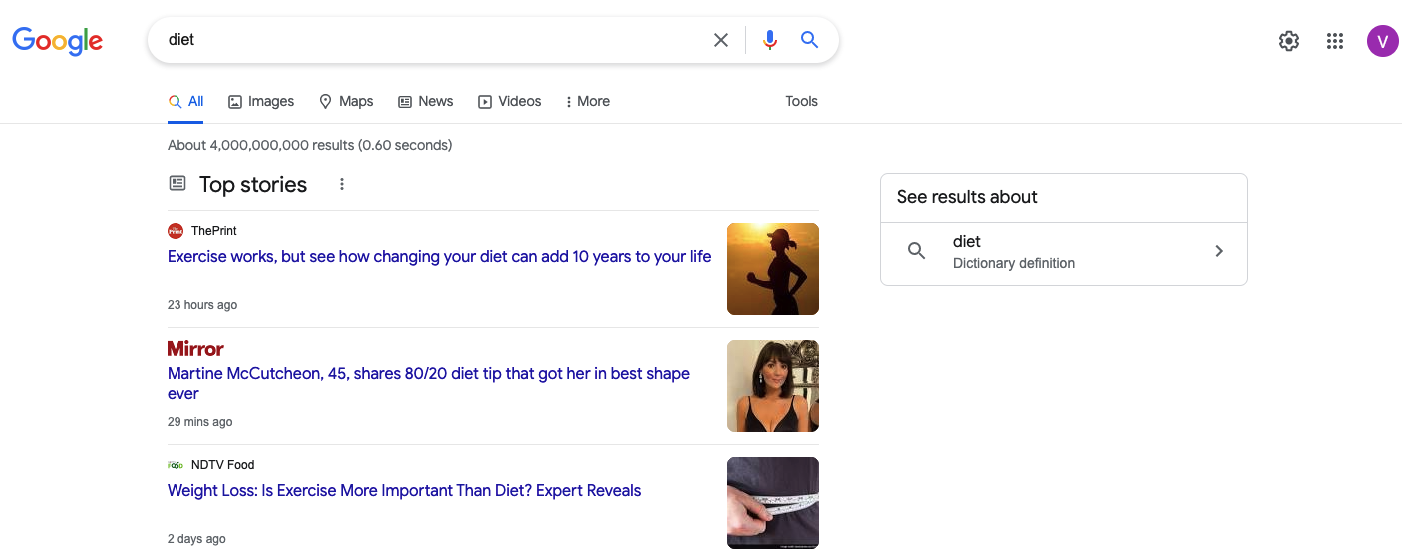Screen dimensions: 1402x560
Task: Open the account avatar labeled V
Action: pyautogui.click(x=1383, y=41)
